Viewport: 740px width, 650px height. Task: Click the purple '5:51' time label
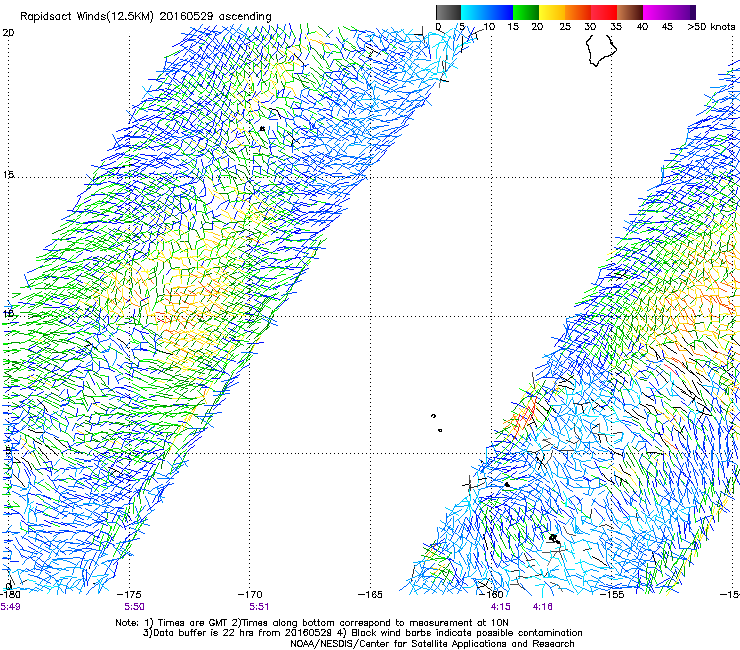259,607
